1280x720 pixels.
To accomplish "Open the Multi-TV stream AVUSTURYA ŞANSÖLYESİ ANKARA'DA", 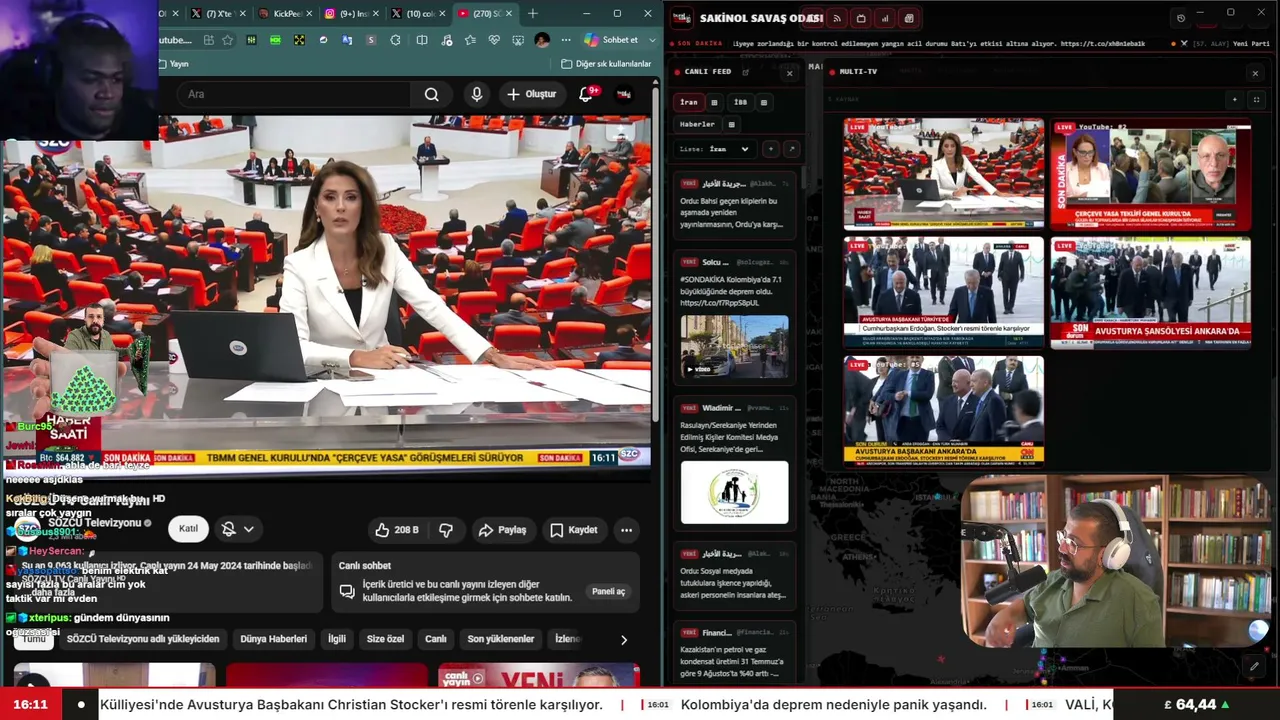I will pyautogui.click(x=1150, y=293).
